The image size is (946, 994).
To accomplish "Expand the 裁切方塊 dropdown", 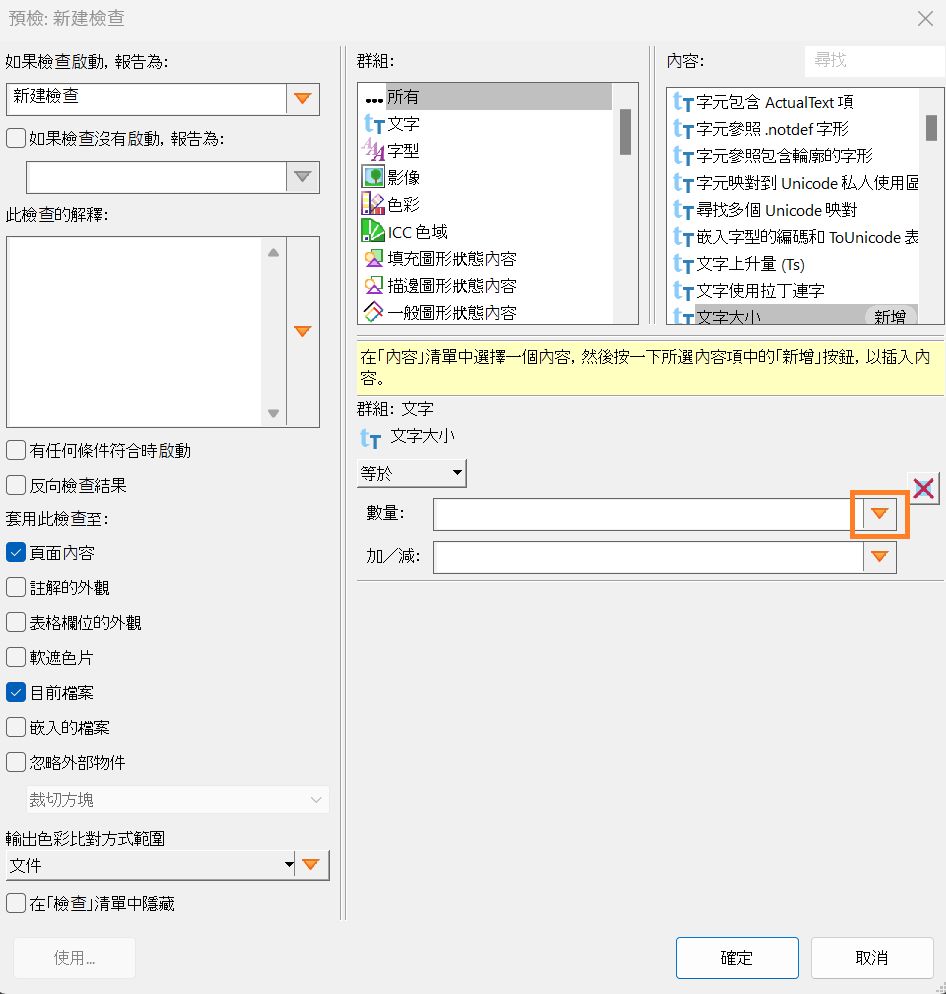I will click(317, 800).
